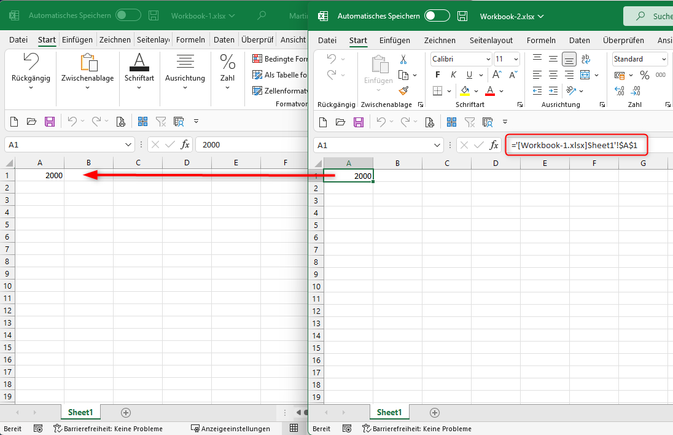Click Format Painter brush in Workbook-2
The width and height of the screenshot is (673, 435).
point(403,91)
